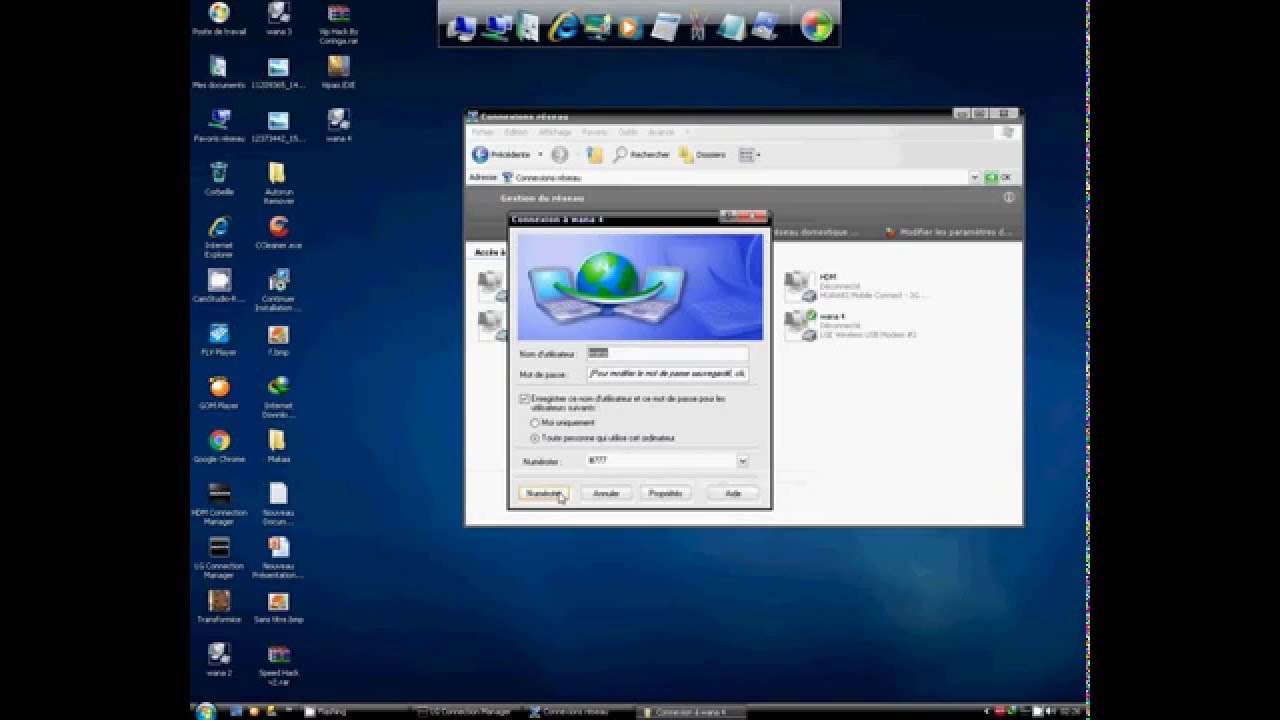
Task: Open LG Connection Manager desktop icon
Action: point(219,558)
